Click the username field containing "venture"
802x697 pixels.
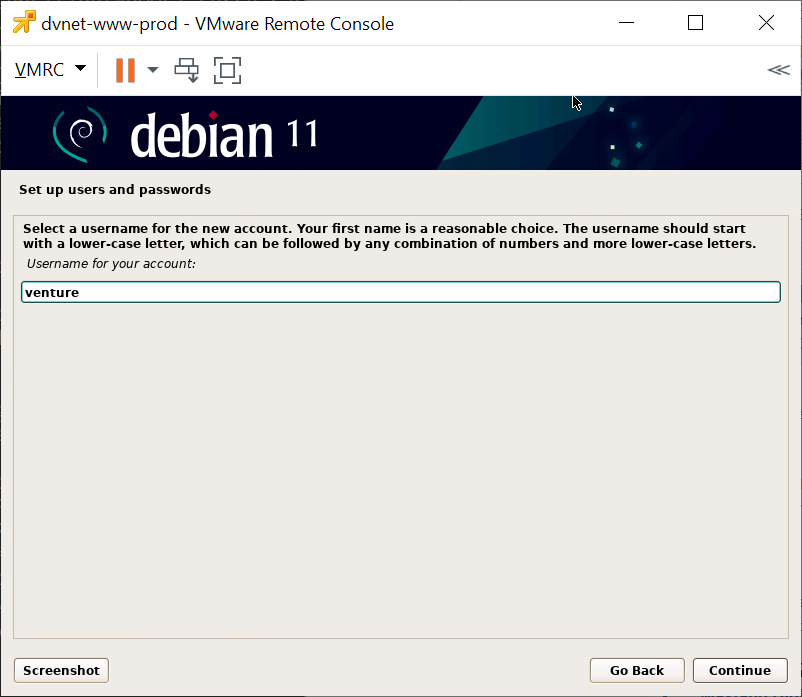400,292
